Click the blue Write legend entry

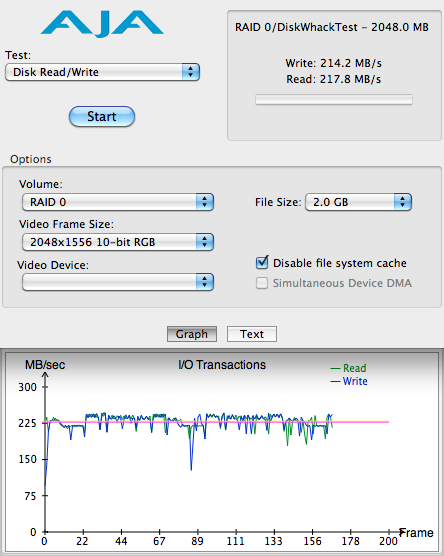point(349,381)
